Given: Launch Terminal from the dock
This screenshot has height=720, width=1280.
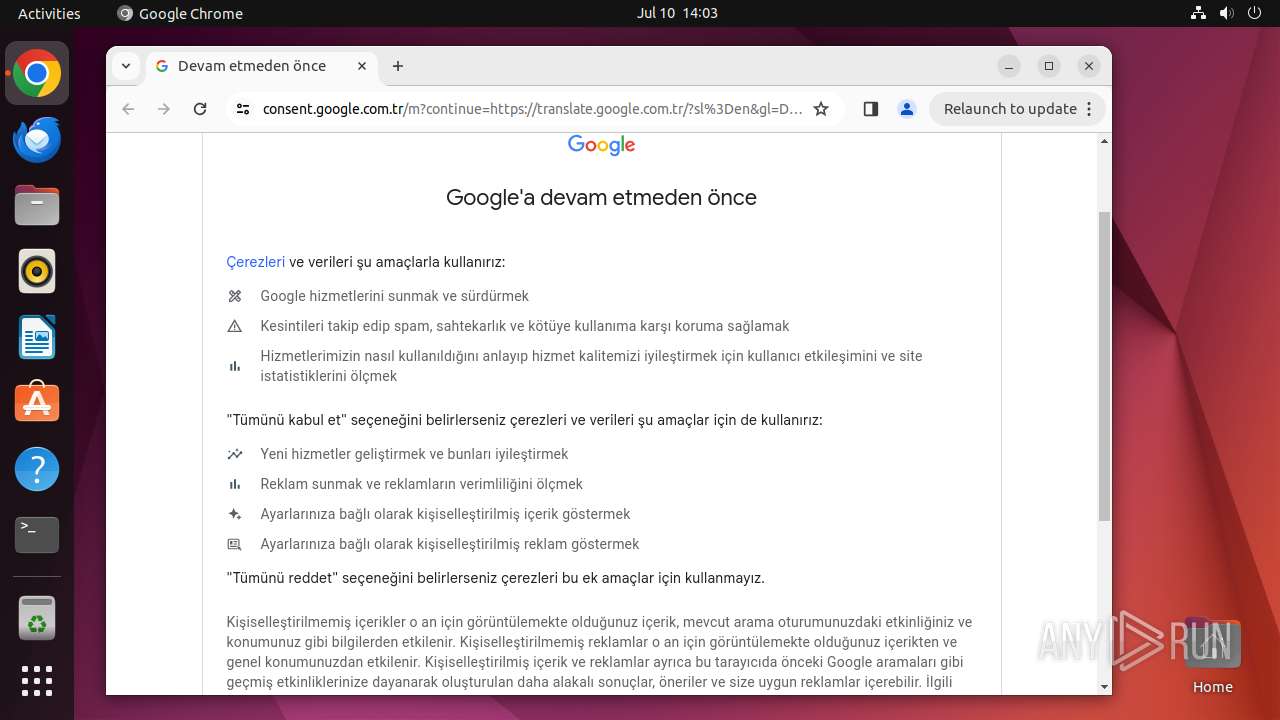Looking at the screenshot, I should tap(37, 535).
